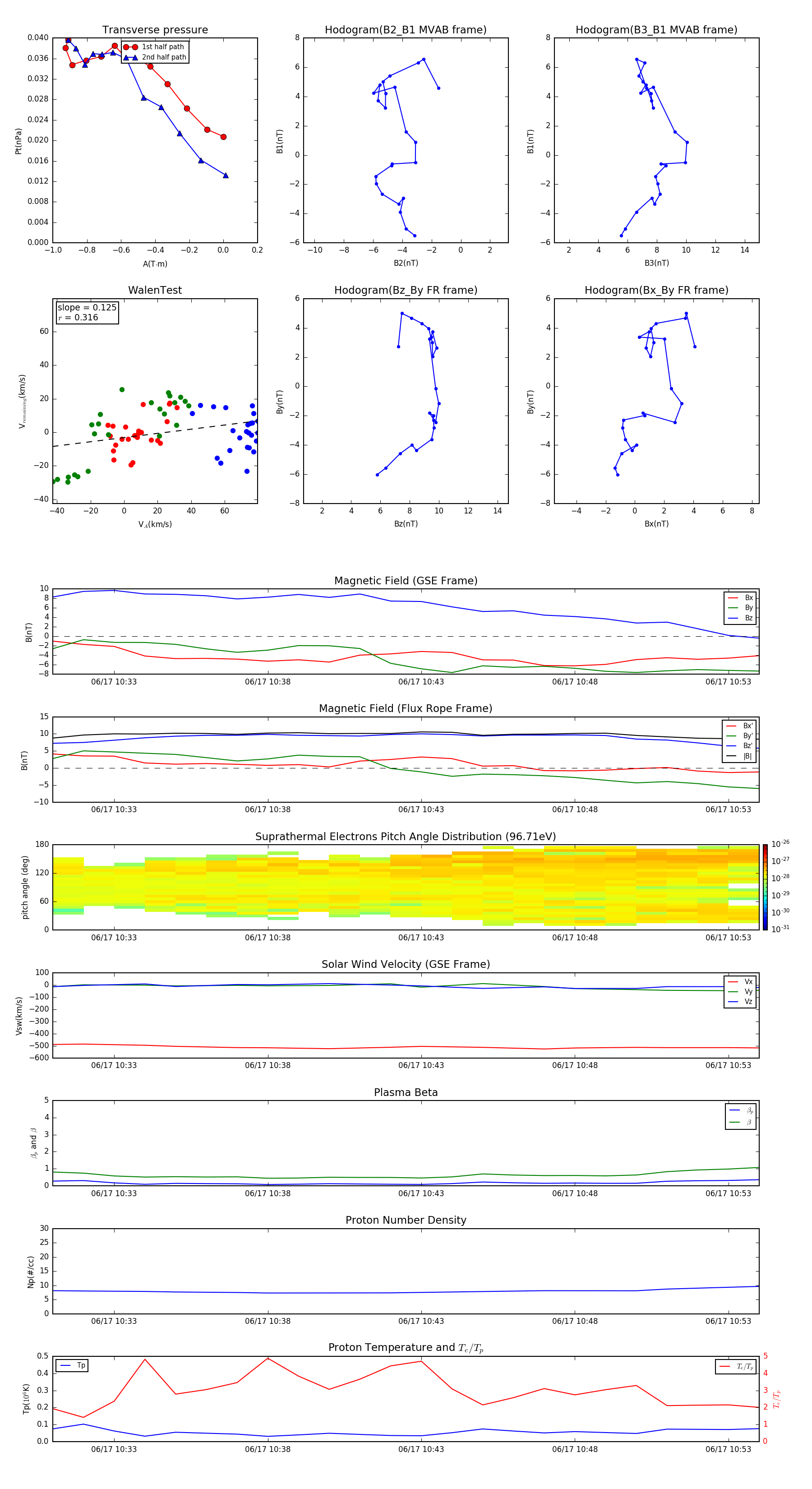
Task: Click the "Proton Temperature and Te/Tp" title
Action: click(x=406, y=1348)
